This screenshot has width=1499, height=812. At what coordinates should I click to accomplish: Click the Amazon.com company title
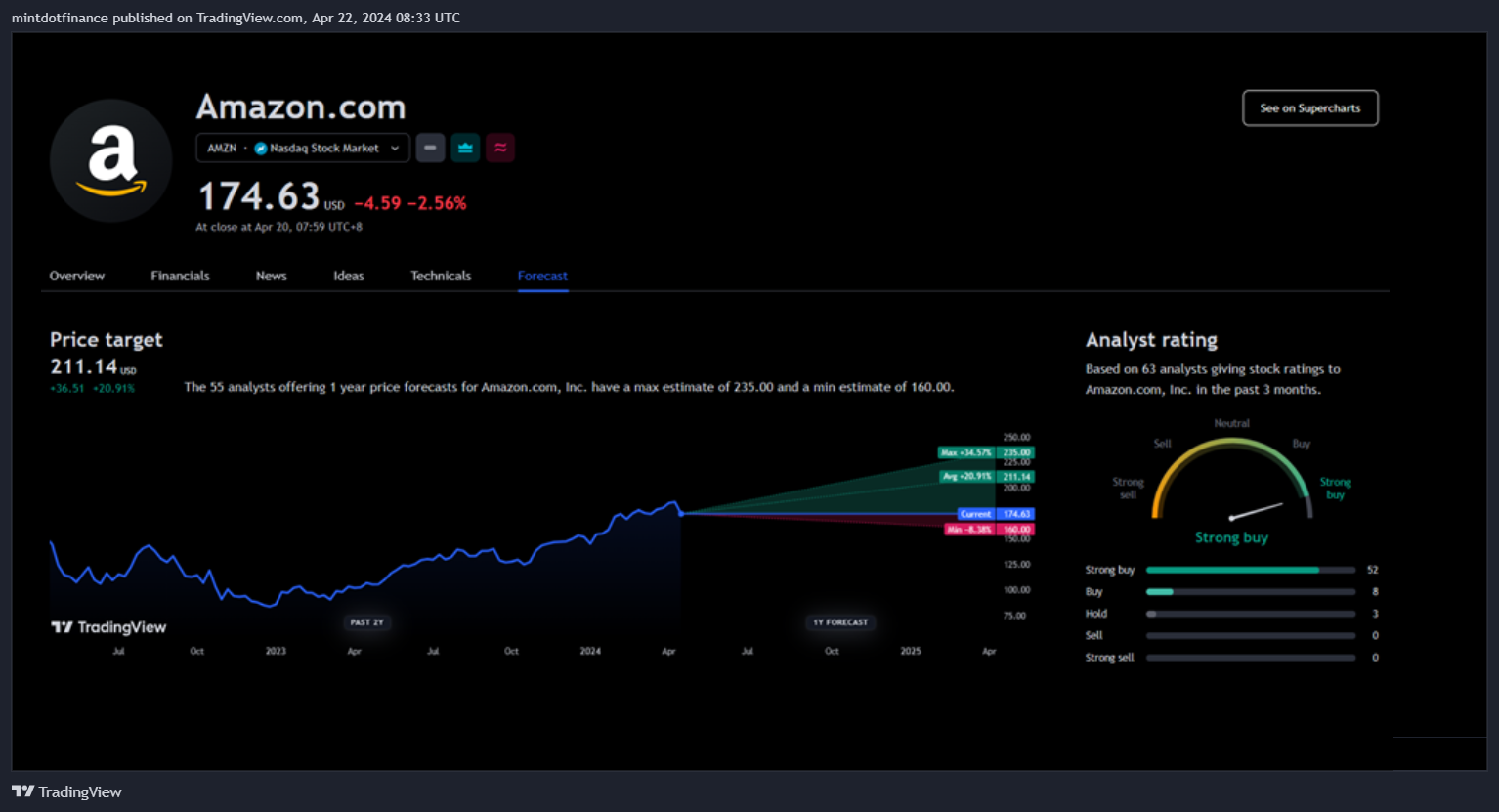click(301, 107)
